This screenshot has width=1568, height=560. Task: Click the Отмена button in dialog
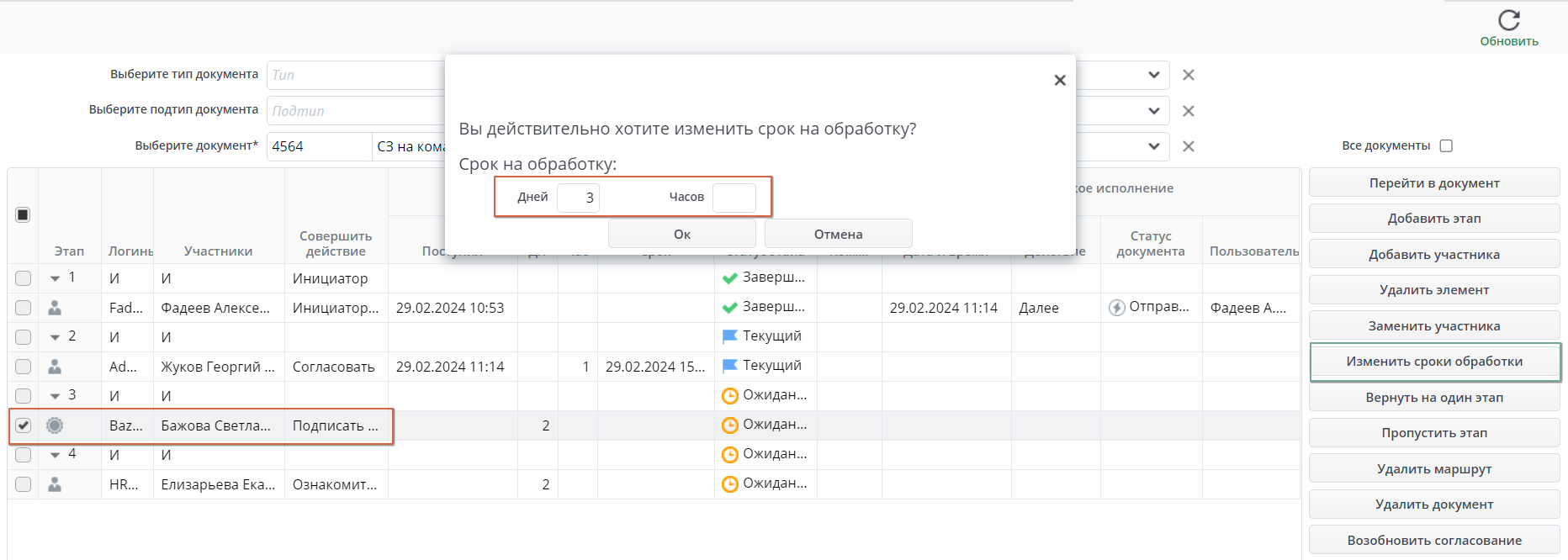838,234
